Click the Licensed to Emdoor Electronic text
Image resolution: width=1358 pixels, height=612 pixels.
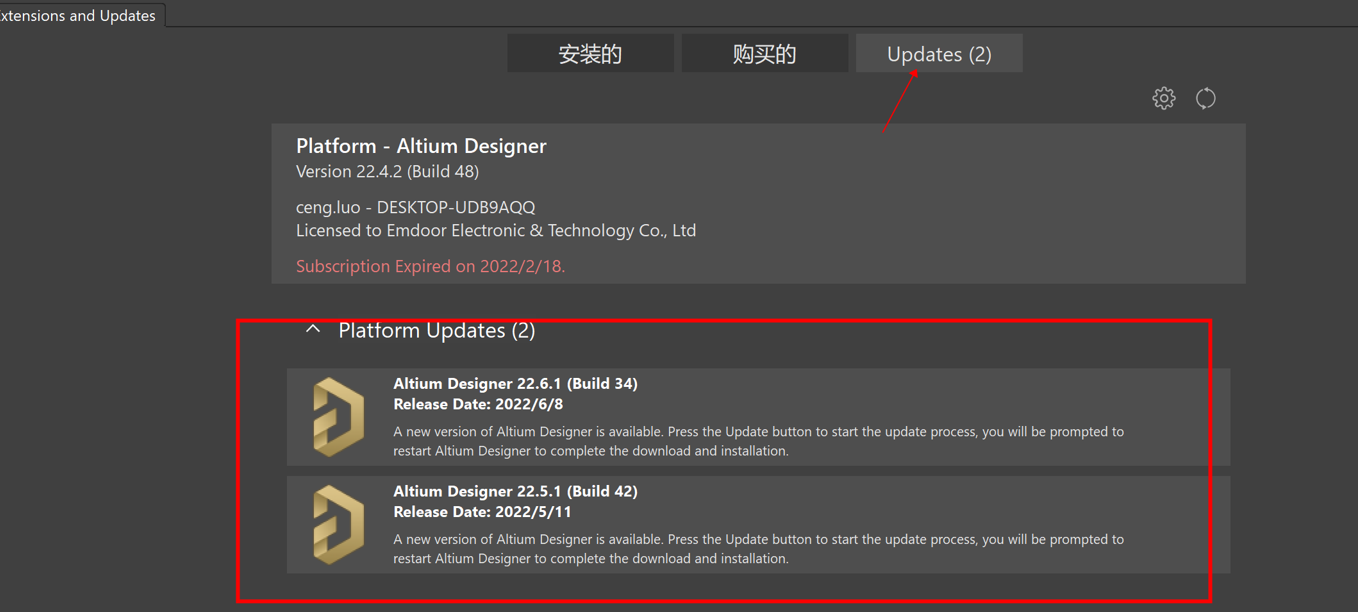[x=495, y=230]
